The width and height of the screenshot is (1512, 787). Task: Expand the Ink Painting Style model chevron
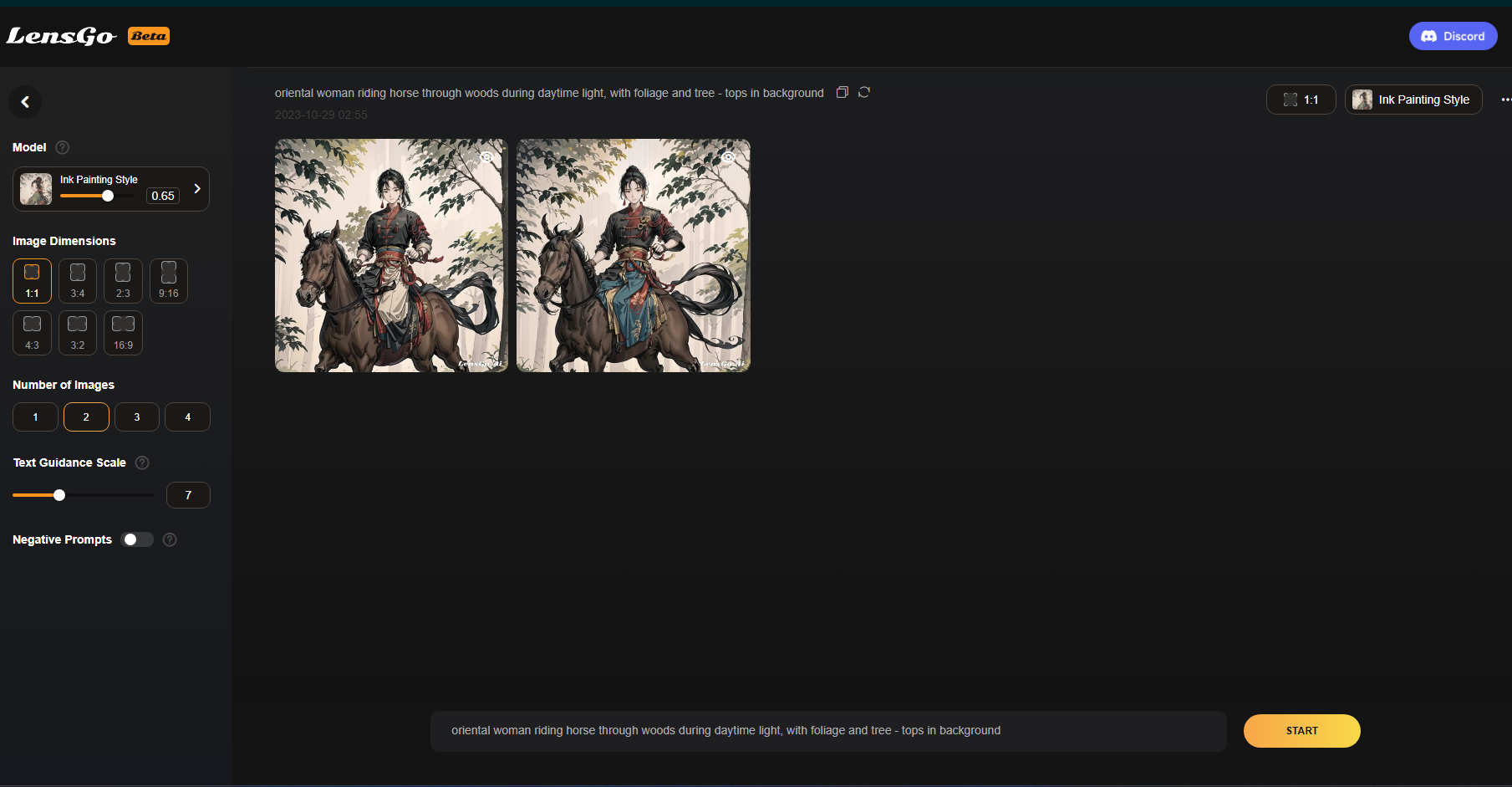tap(197, 188)
